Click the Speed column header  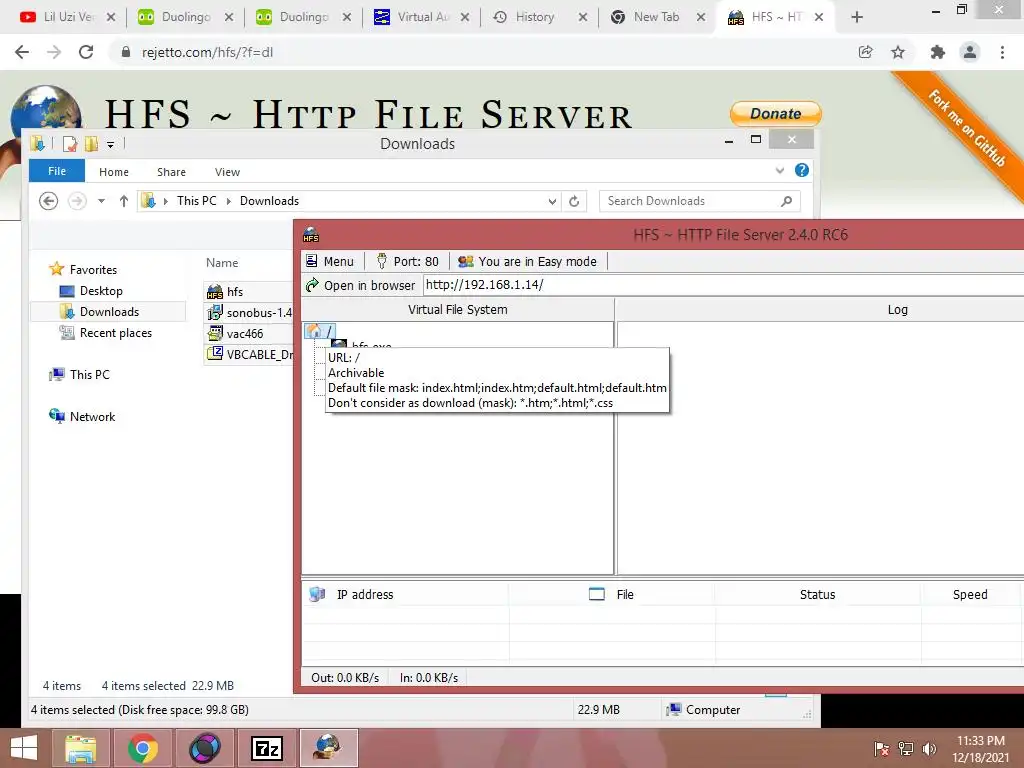[x=970, y=594]
